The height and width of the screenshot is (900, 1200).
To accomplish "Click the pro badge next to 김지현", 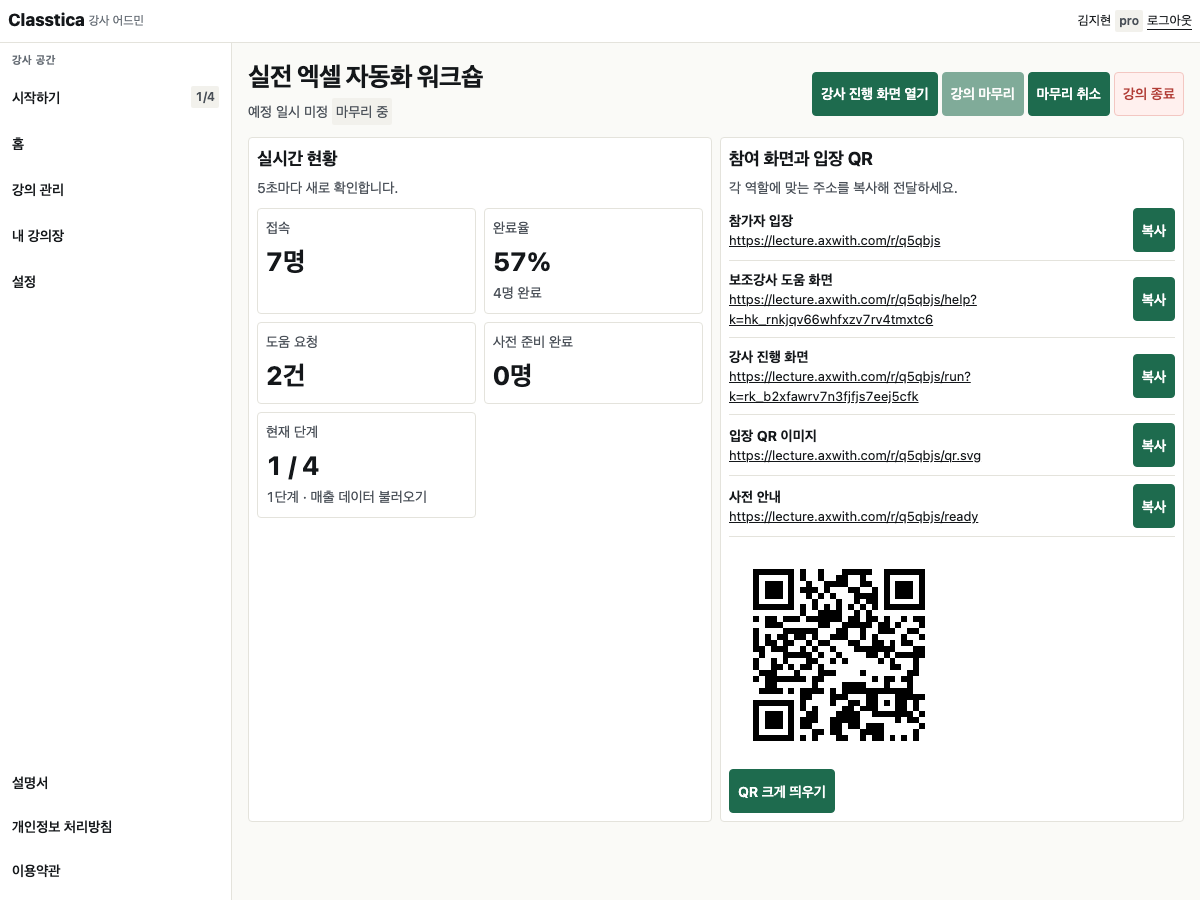I will click(x=1129, y=20).
